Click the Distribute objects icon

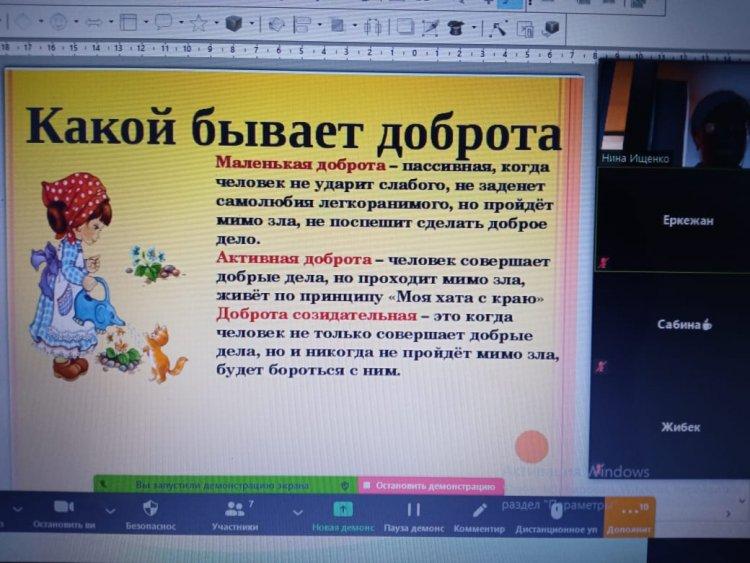pyautogui.click(x=373, y=26)
